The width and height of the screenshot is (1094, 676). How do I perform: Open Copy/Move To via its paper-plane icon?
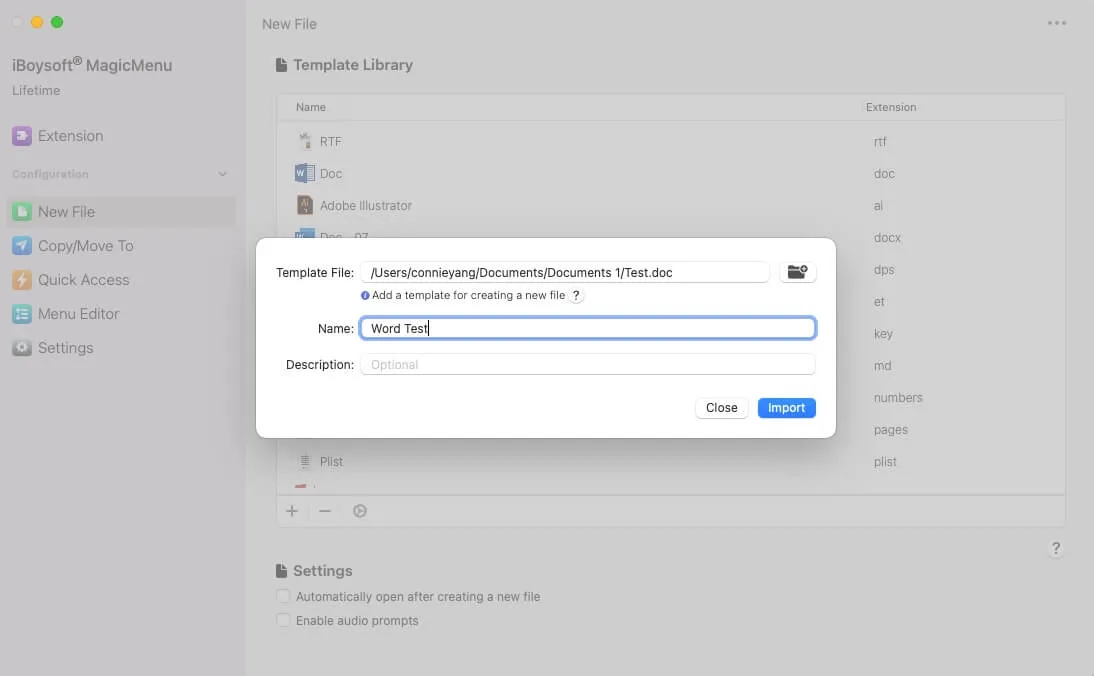point(22,246)
